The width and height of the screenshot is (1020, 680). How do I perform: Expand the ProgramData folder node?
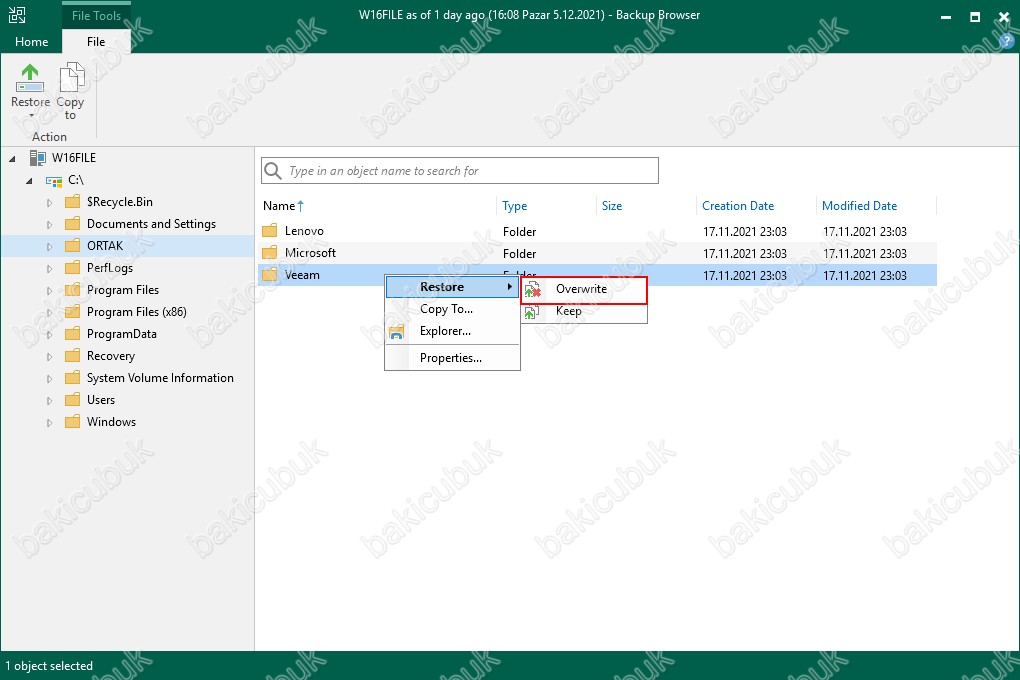[x=49, y=334]
